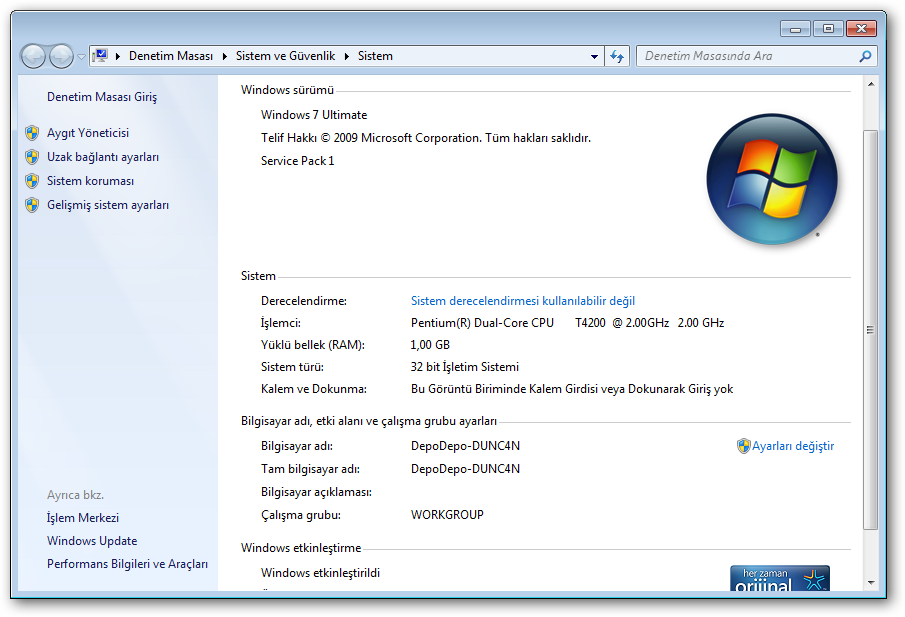
Task: Minimize the Sistem window
Action: [795, 28]
